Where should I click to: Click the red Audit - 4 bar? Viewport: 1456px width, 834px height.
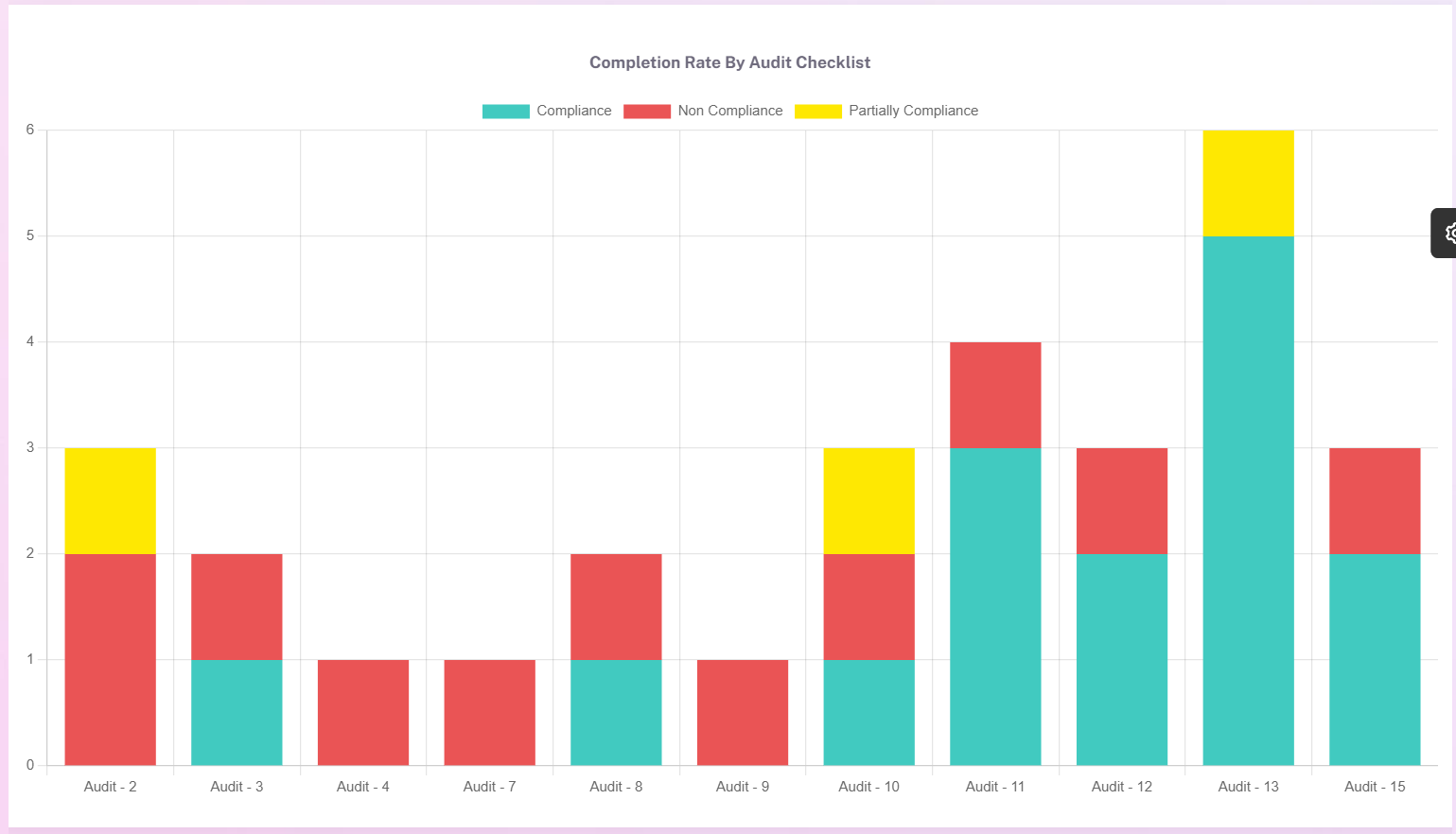[x=363, y=712]
